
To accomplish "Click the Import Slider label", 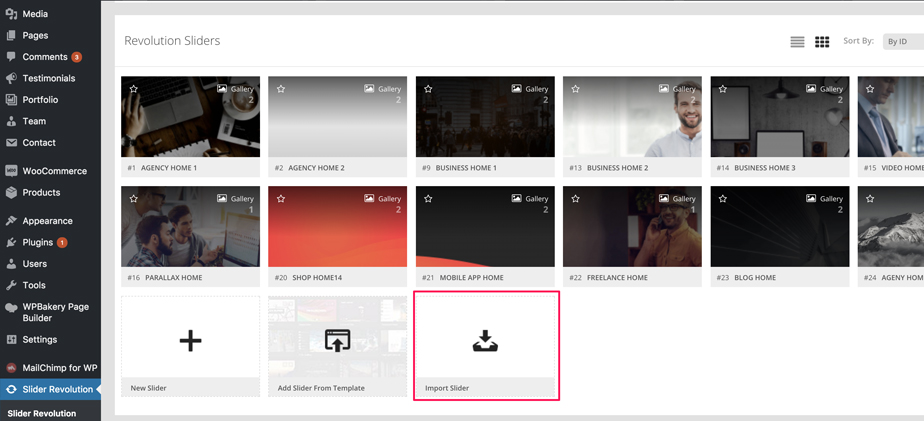I will tap(447, 388).
